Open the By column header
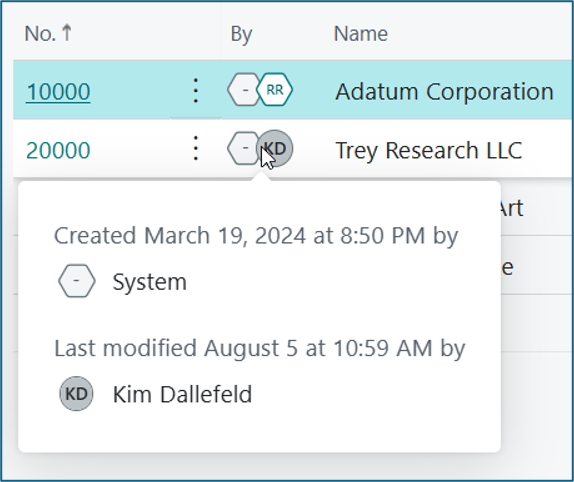 (x=241, y=34)
